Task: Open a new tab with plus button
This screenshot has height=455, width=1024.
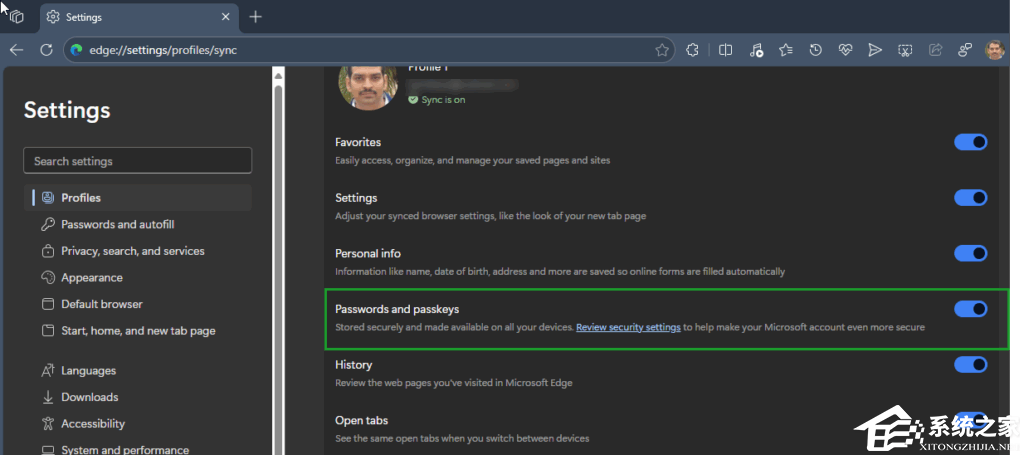Action: 256,17
